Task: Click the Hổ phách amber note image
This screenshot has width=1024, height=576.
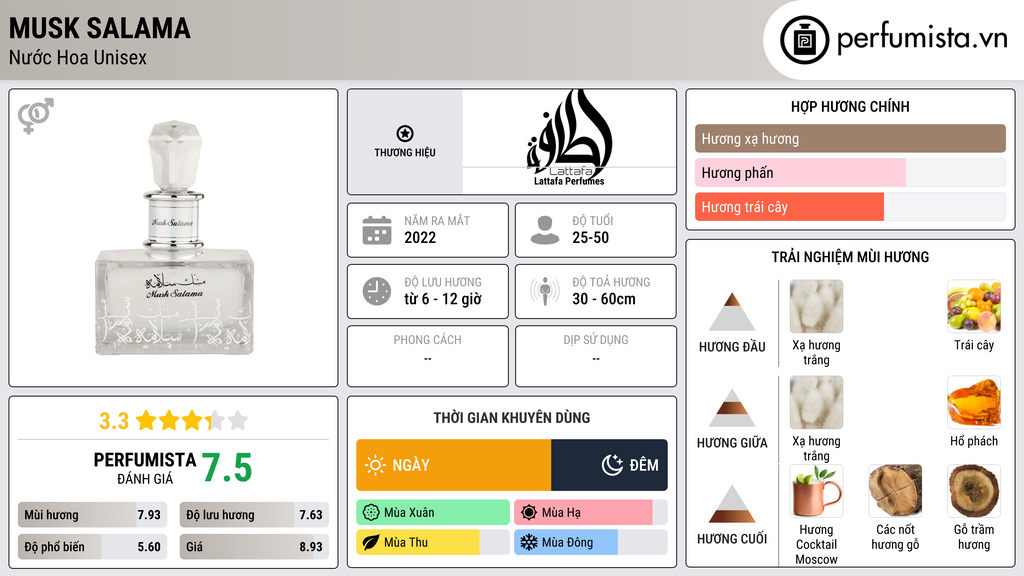Action: tap(973, 402)
